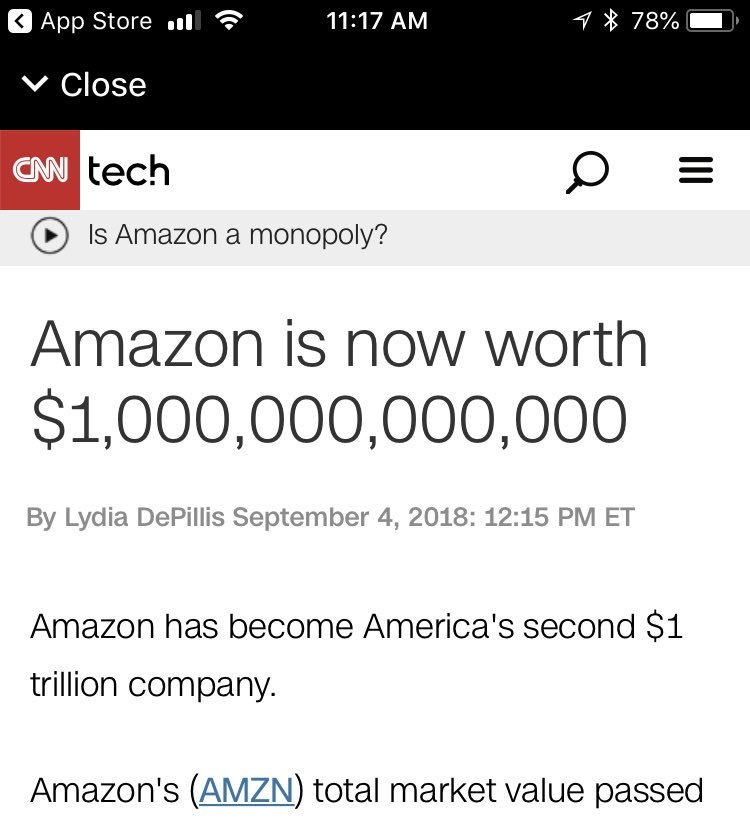Open the hamburger menu
This screenshot has height=825, width=750.
pyautogui.click(x=696, y=171)
